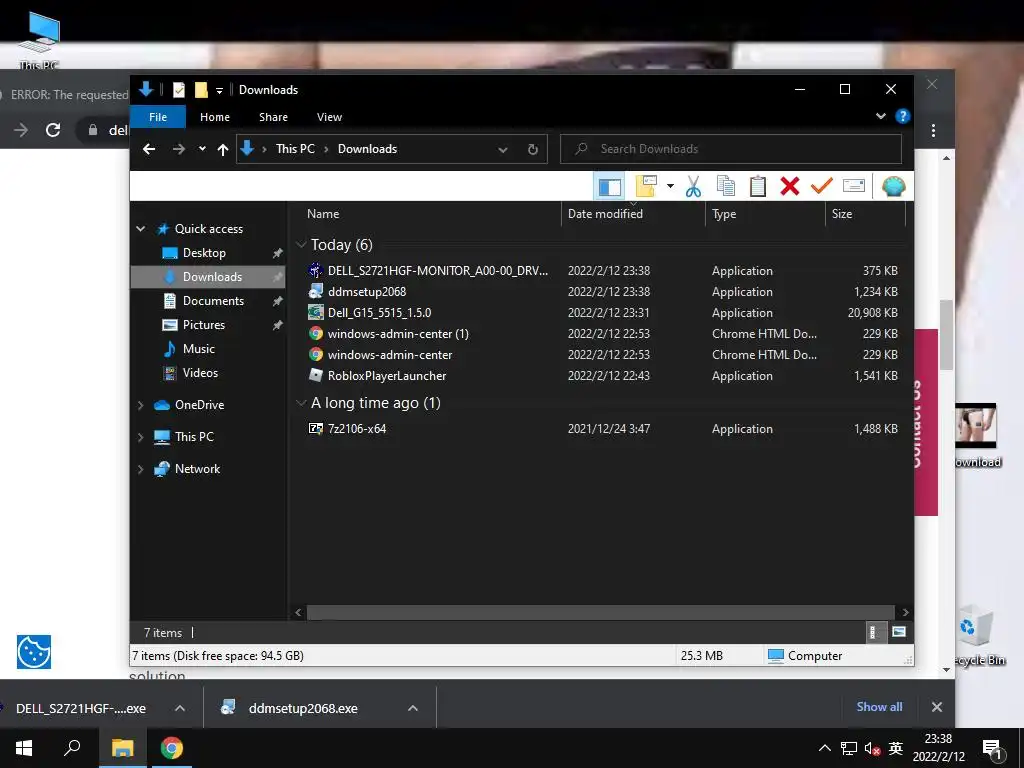Image resolution: width=1024 pixels, height=768 pixels.
Task: Click the red X Delete icon
Action: click(x=790, y=186)
